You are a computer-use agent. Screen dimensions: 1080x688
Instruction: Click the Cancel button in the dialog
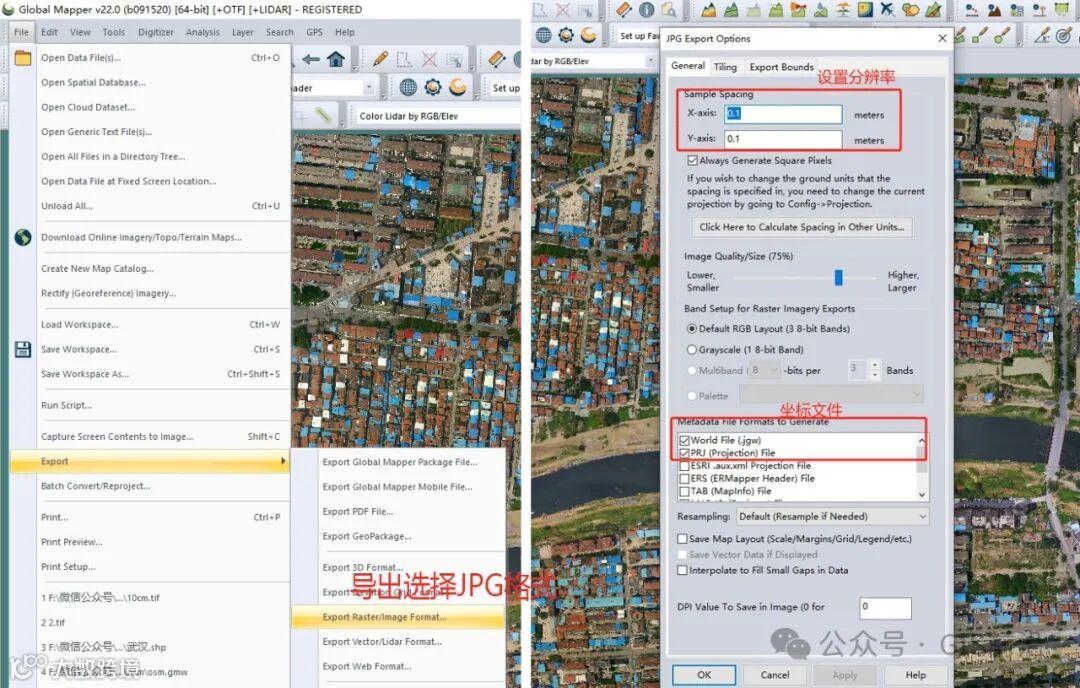[775, 675]
